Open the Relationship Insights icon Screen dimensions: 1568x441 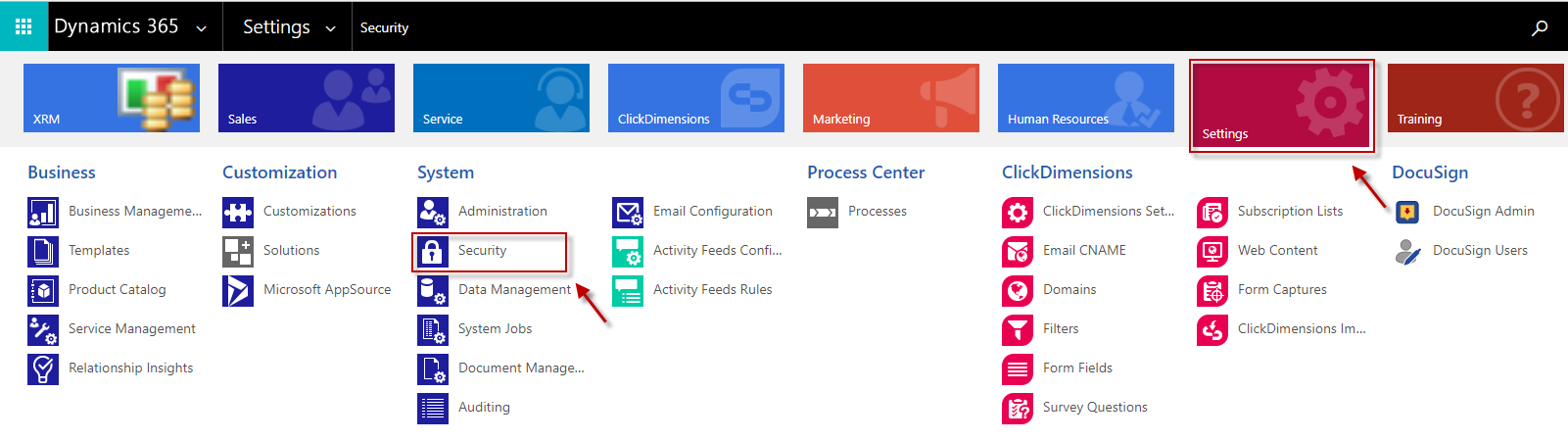click(x=43, y=369)
